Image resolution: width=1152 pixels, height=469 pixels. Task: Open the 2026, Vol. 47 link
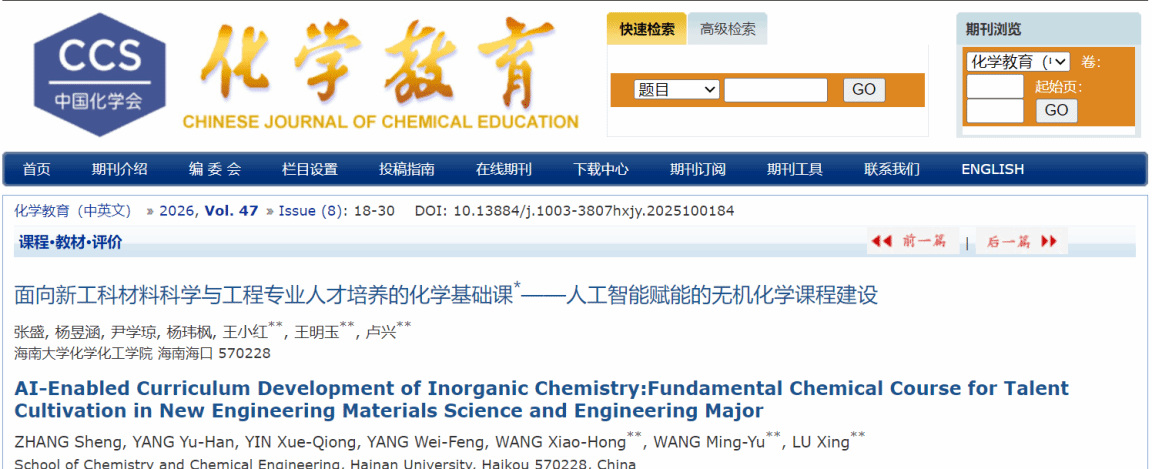click(x=209, y=211)
